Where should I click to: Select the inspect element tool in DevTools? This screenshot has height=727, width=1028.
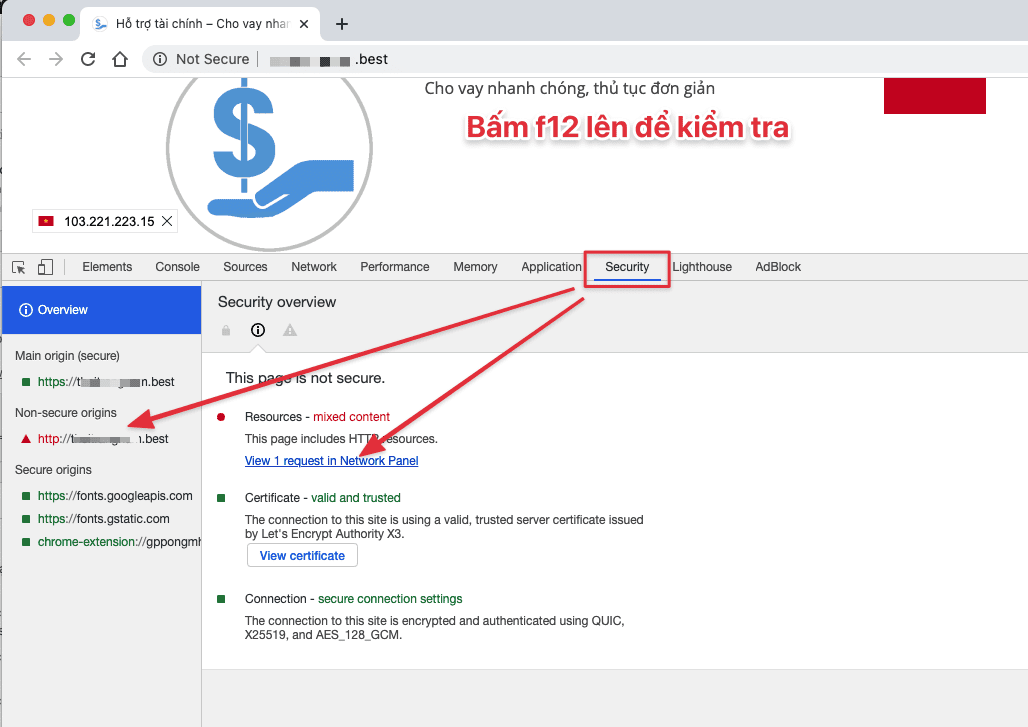coord(17,267)
